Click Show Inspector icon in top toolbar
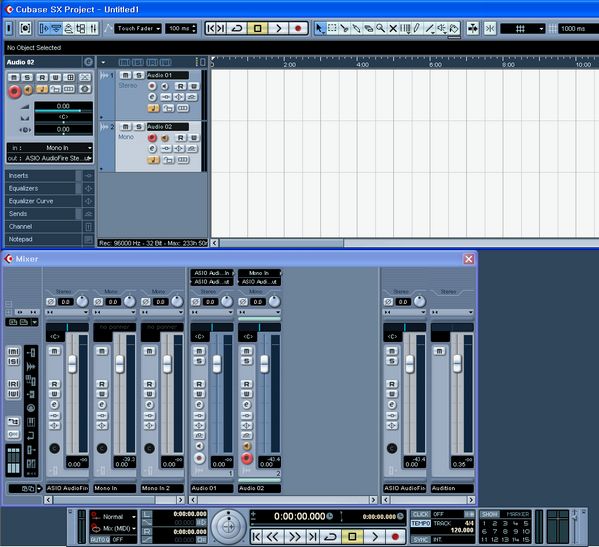The image size is (599, 547). (x=44, y=29)
